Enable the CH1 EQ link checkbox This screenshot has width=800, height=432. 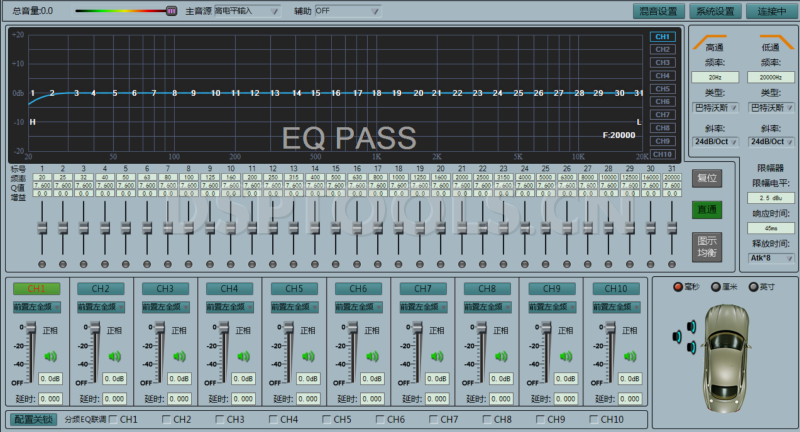[x=113, y=420]
